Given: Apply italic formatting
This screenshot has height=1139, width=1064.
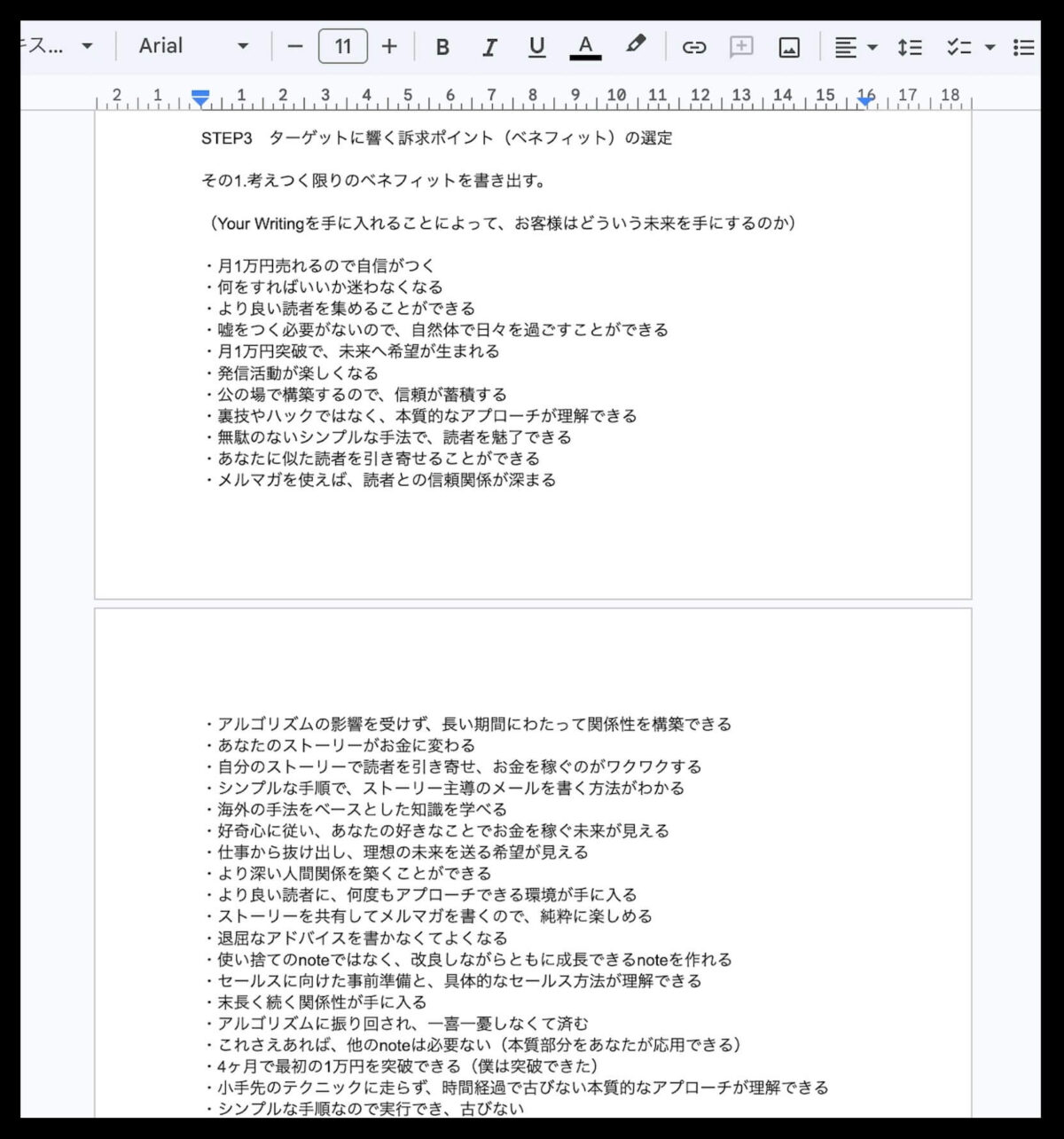Looking at the screenshot, I should [489, 46].
